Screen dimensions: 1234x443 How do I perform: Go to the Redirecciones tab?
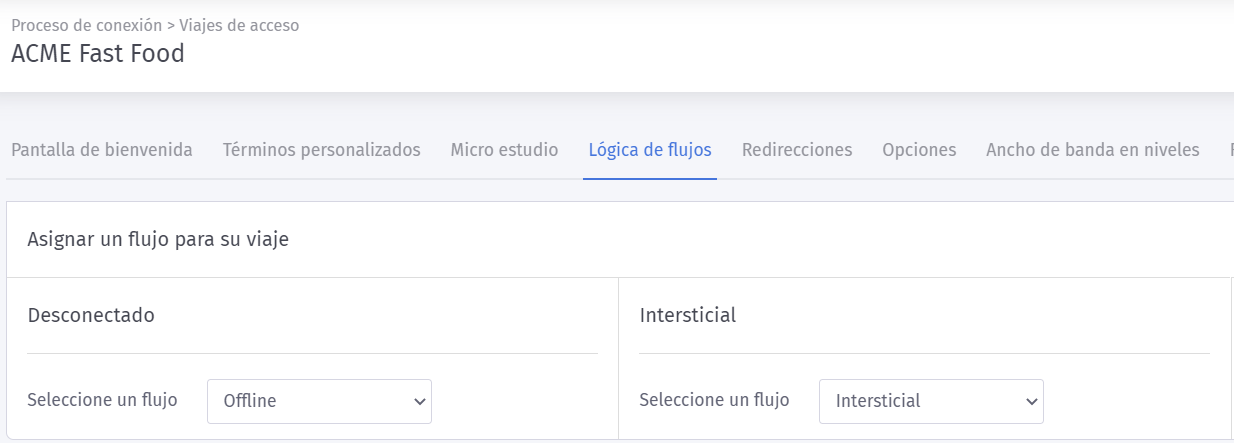(x=797, y=150)
